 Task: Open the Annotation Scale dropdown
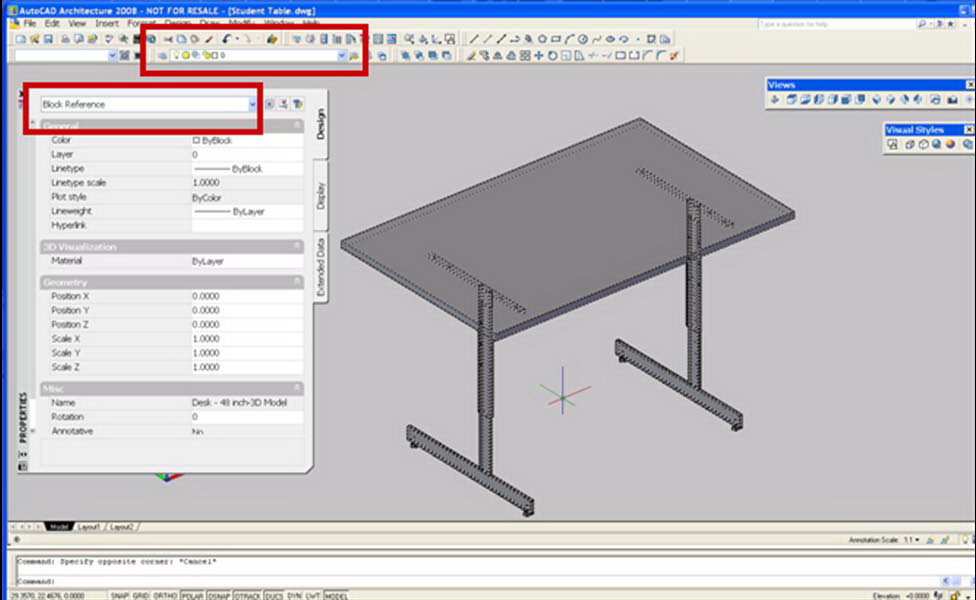[x=912, y=540]
